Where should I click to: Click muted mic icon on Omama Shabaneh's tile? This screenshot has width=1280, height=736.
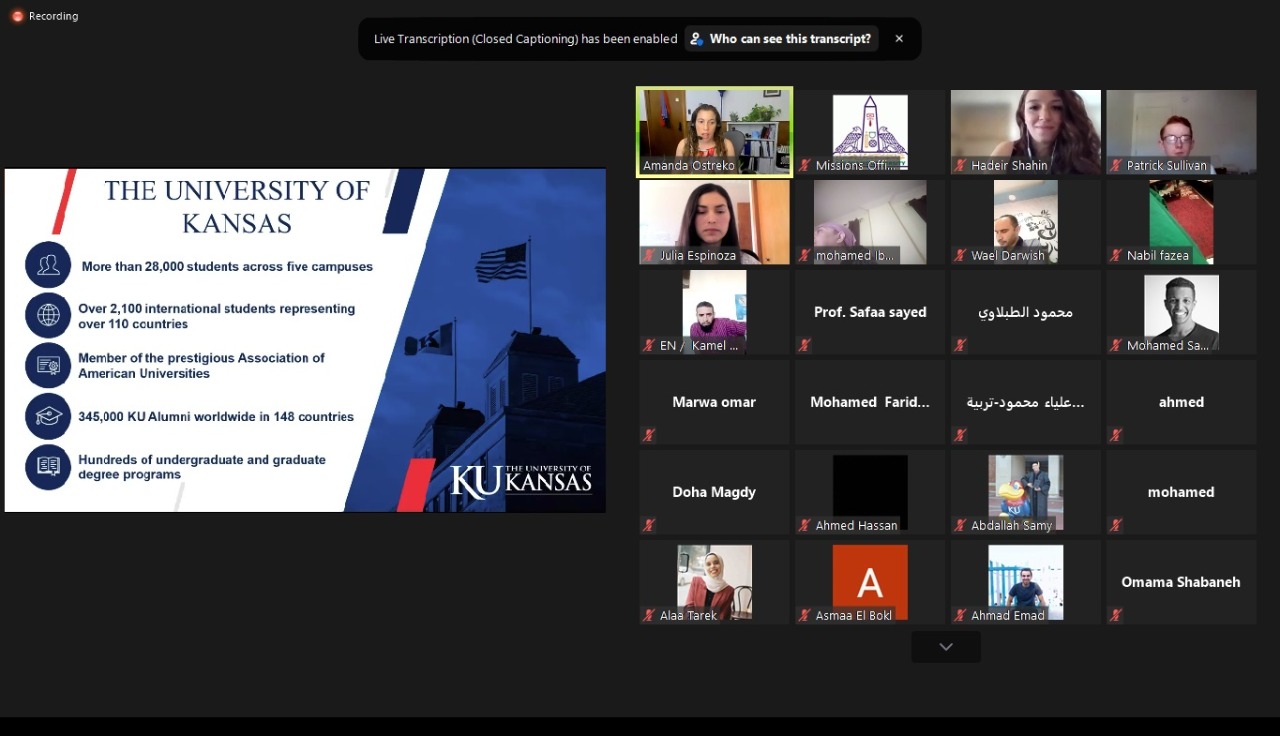pos(1116,615)
